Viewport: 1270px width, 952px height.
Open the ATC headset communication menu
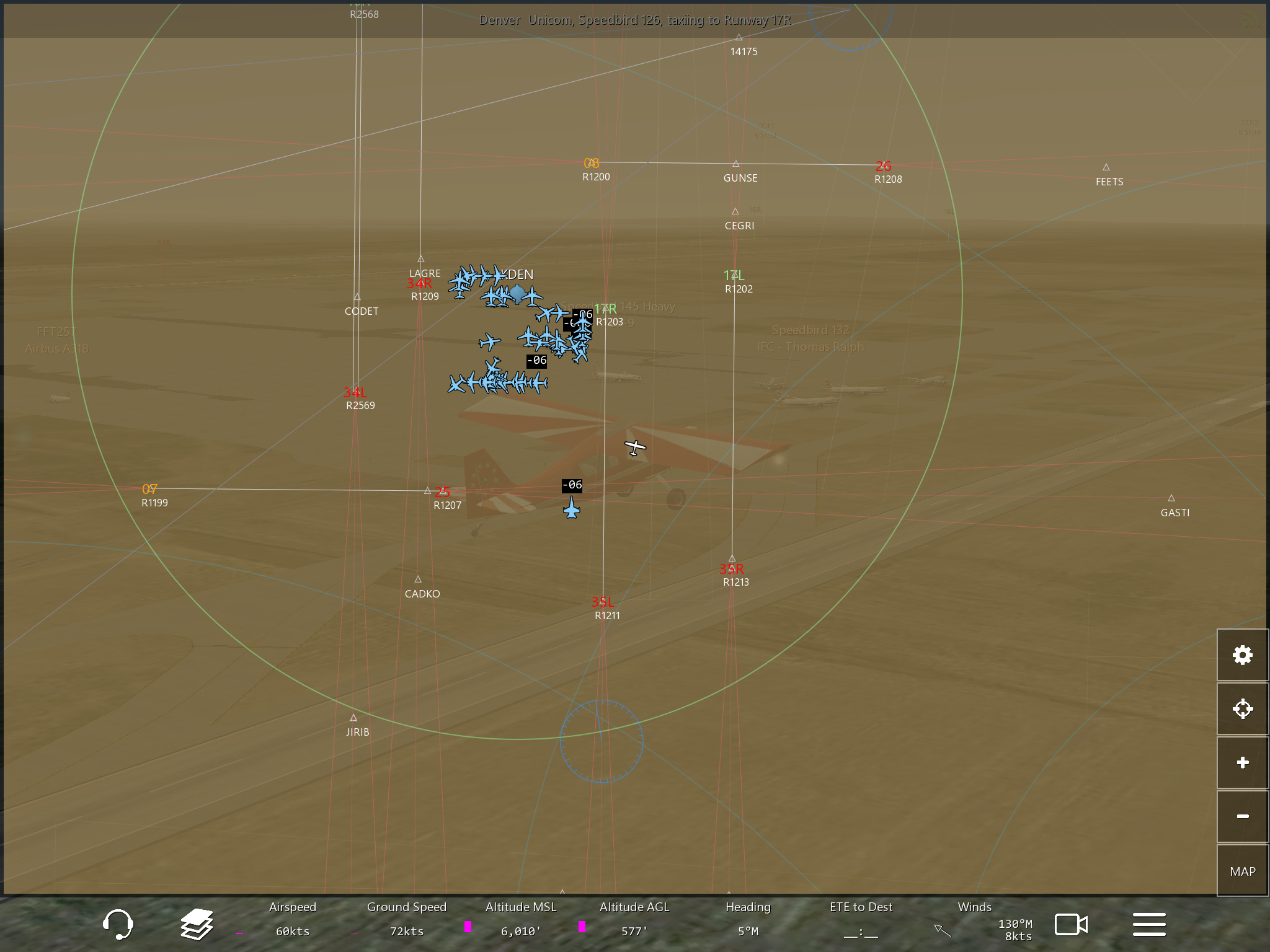[118, 924]
